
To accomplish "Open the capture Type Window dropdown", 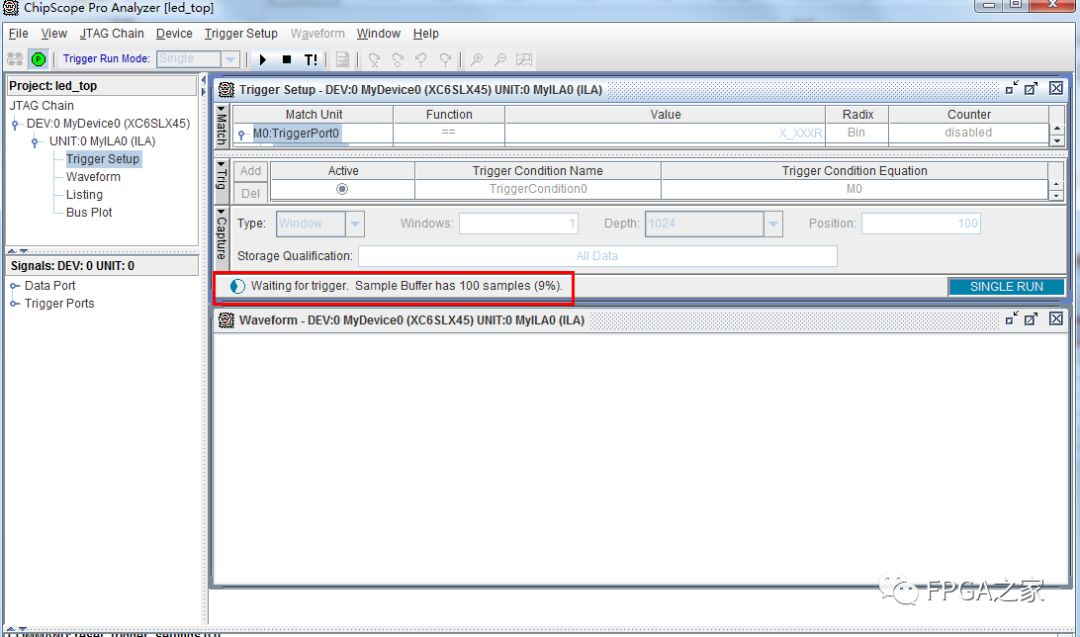I will pos(355,224).
